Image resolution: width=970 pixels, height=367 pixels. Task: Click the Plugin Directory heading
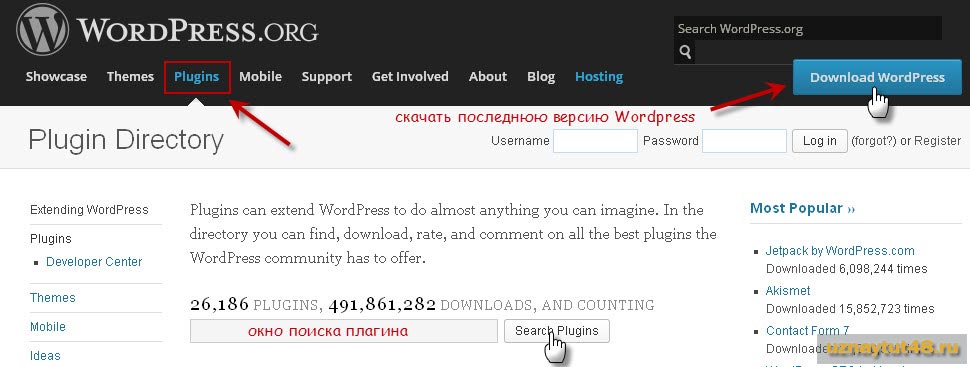[126, 140]
